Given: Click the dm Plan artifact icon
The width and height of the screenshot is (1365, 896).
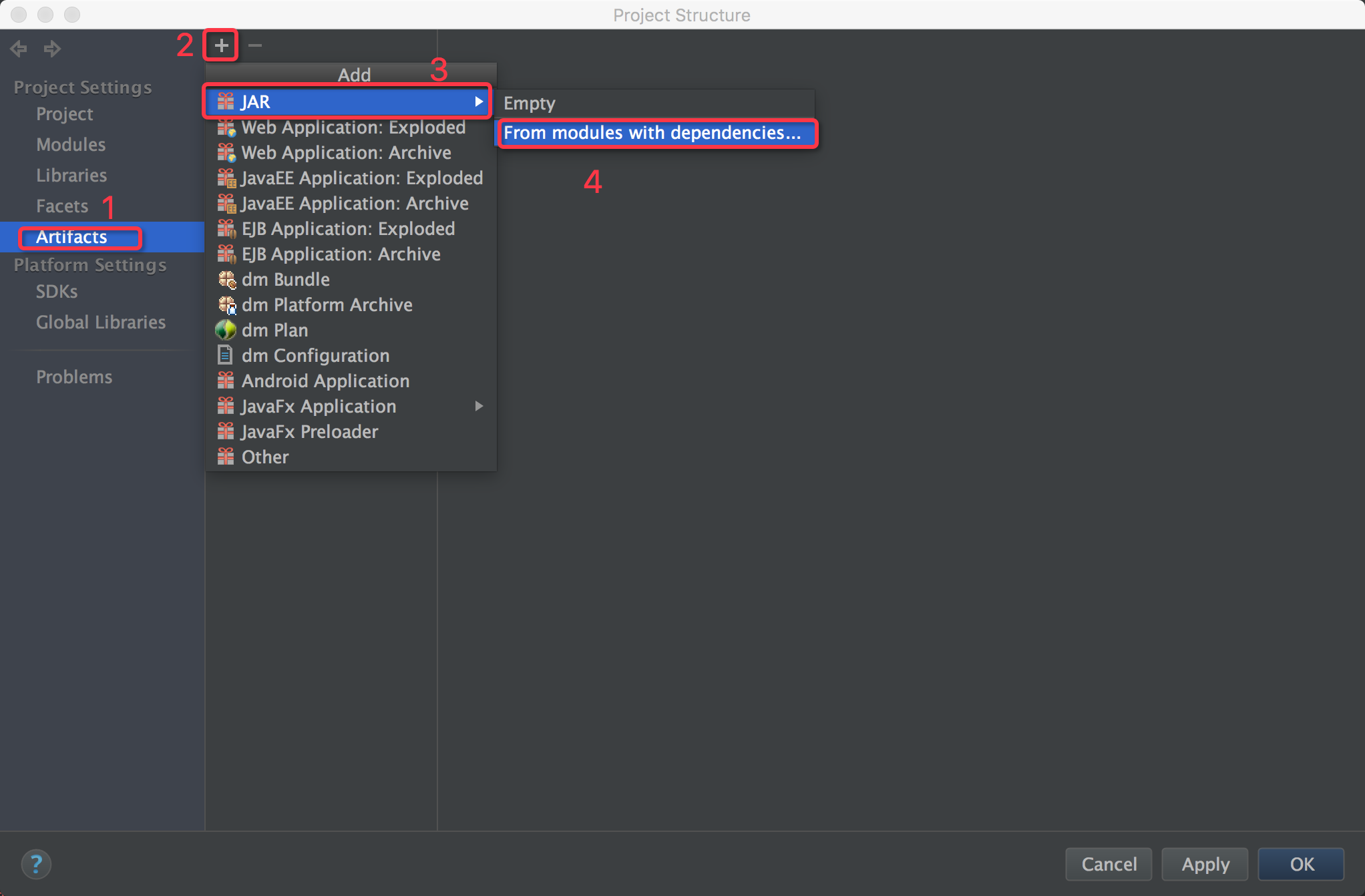Looking at the screenshot, I should tap(225, 329).
